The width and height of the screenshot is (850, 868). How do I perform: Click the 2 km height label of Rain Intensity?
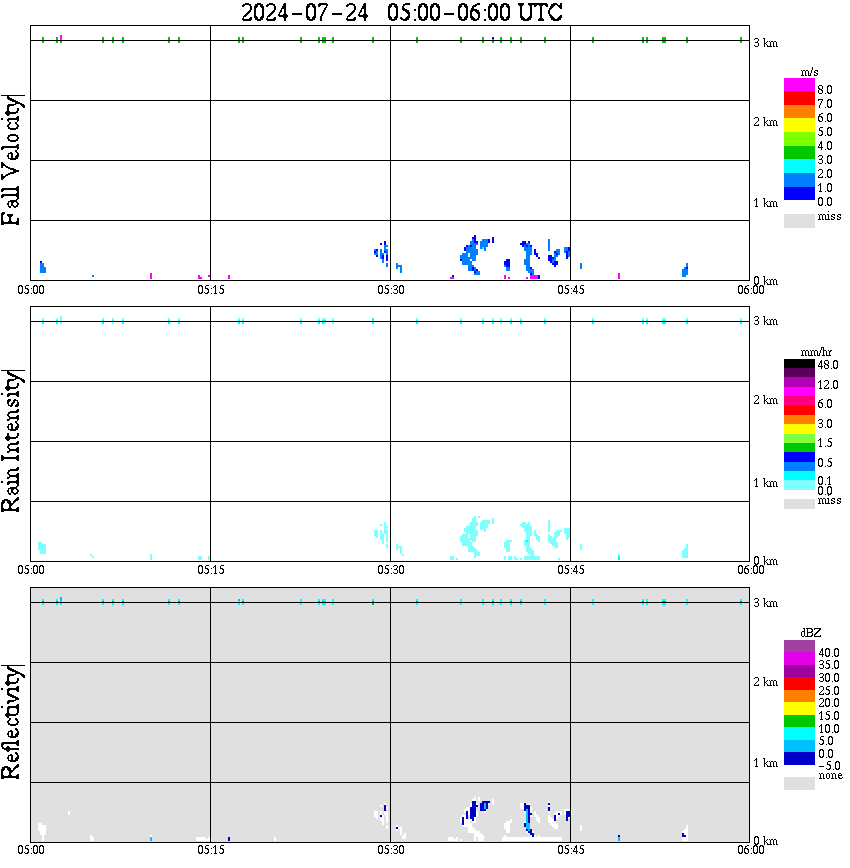tap(765, 400)
